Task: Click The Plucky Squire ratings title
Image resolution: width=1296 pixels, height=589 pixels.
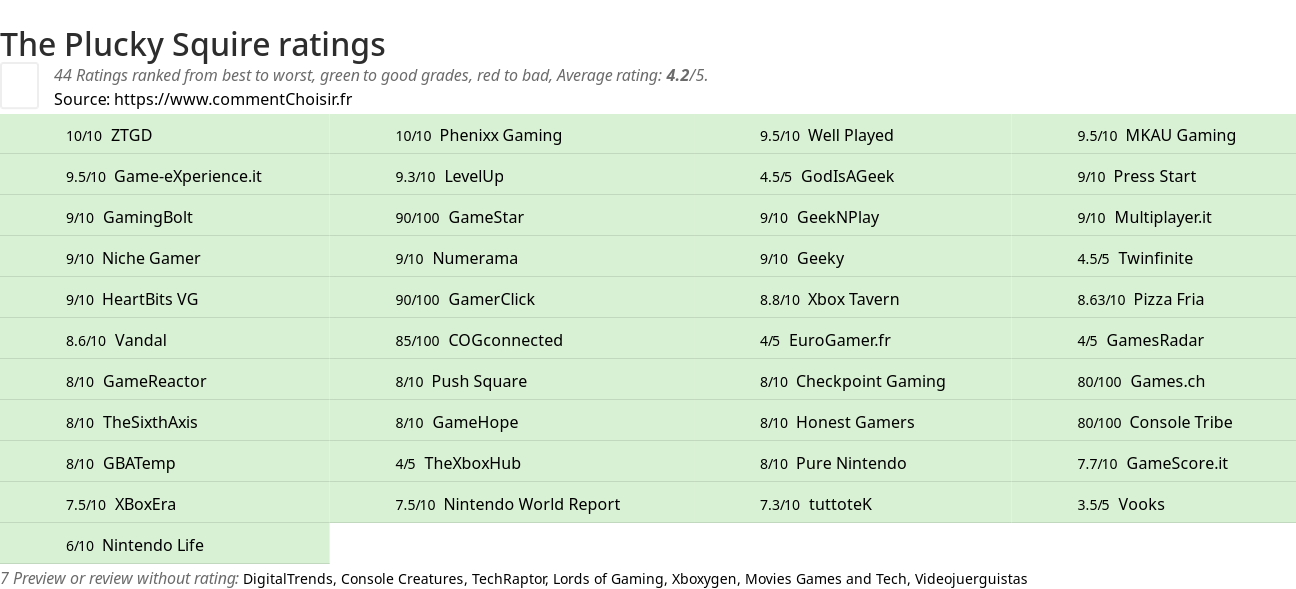Action: click(193, 44)
